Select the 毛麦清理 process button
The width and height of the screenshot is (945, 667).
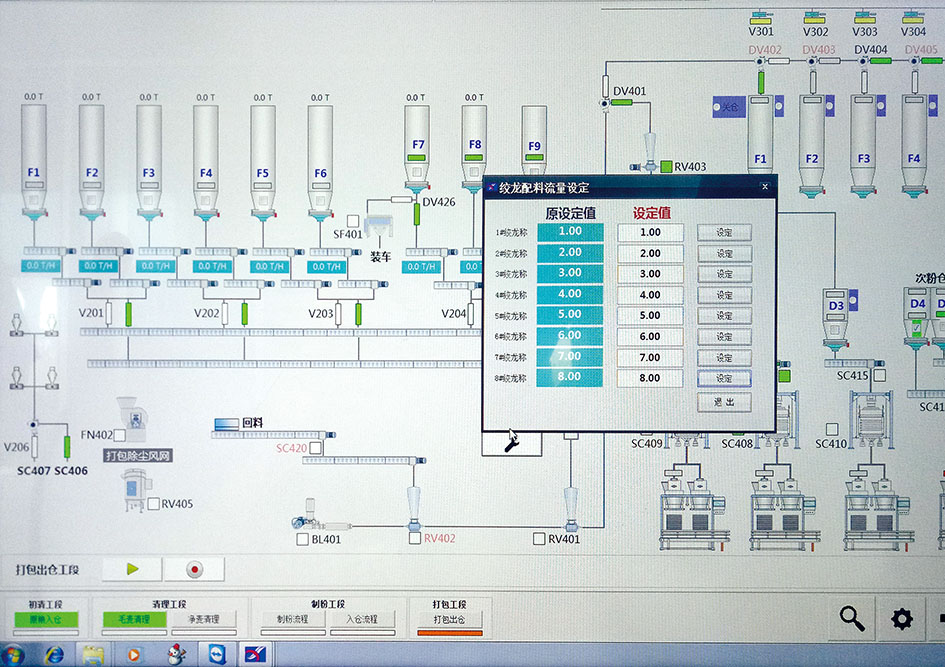click(x=134, y=619)
